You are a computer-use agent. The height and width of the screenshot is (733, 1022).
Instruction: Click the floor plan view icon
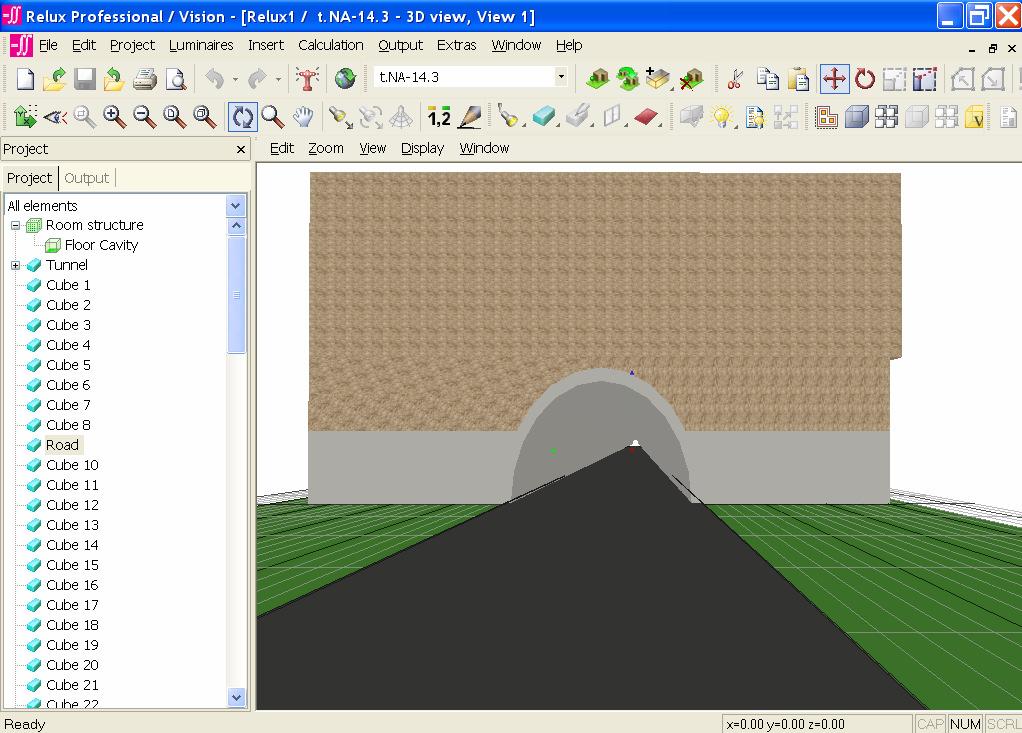pyautogui.click(x=826, y=117)
